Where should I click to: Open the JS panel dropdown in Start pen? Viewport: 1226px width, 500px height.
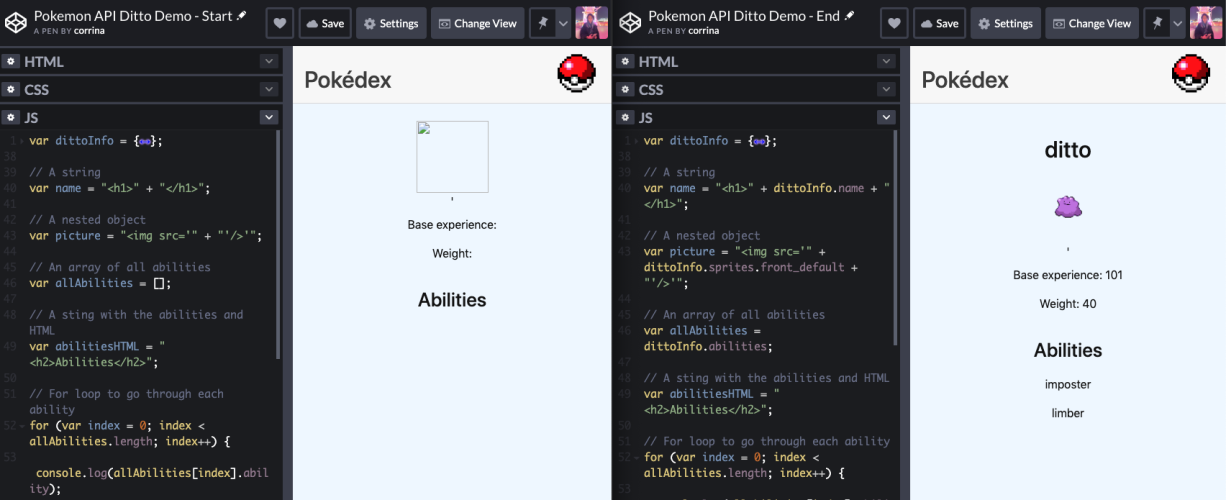[268, 117]
